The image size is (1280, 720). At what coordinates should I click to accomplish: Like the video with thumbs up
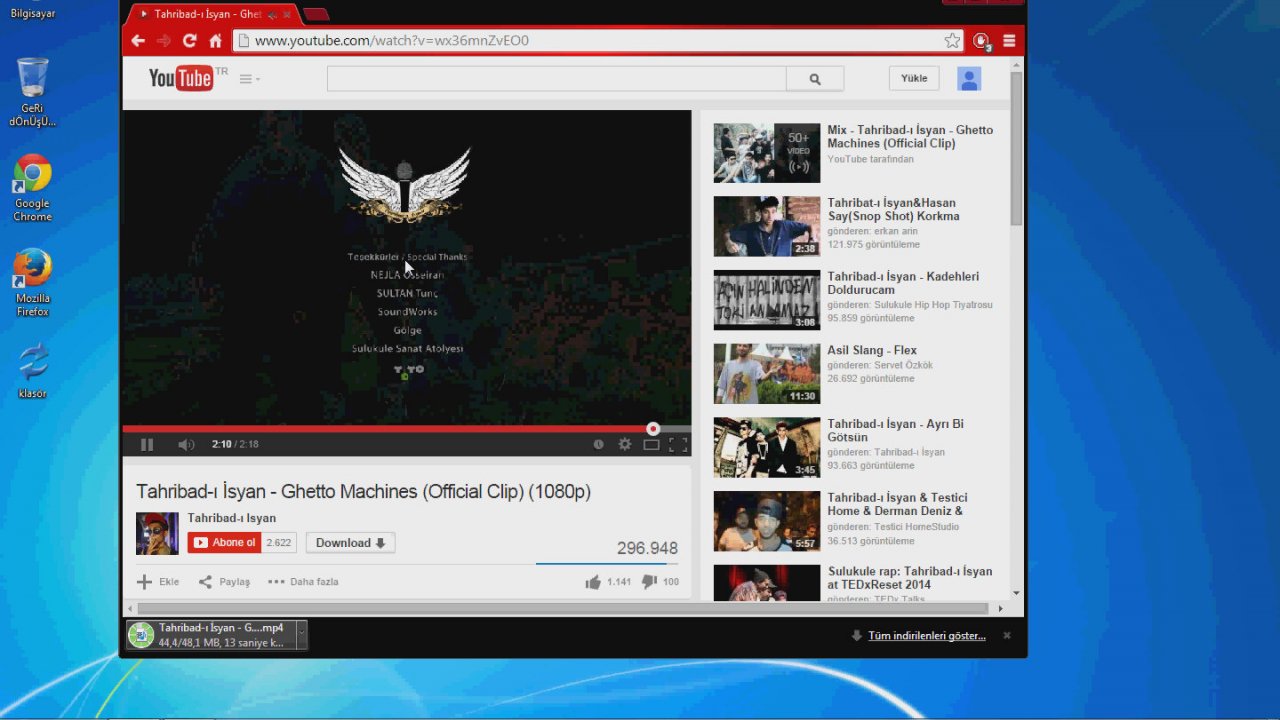[593, 581]
